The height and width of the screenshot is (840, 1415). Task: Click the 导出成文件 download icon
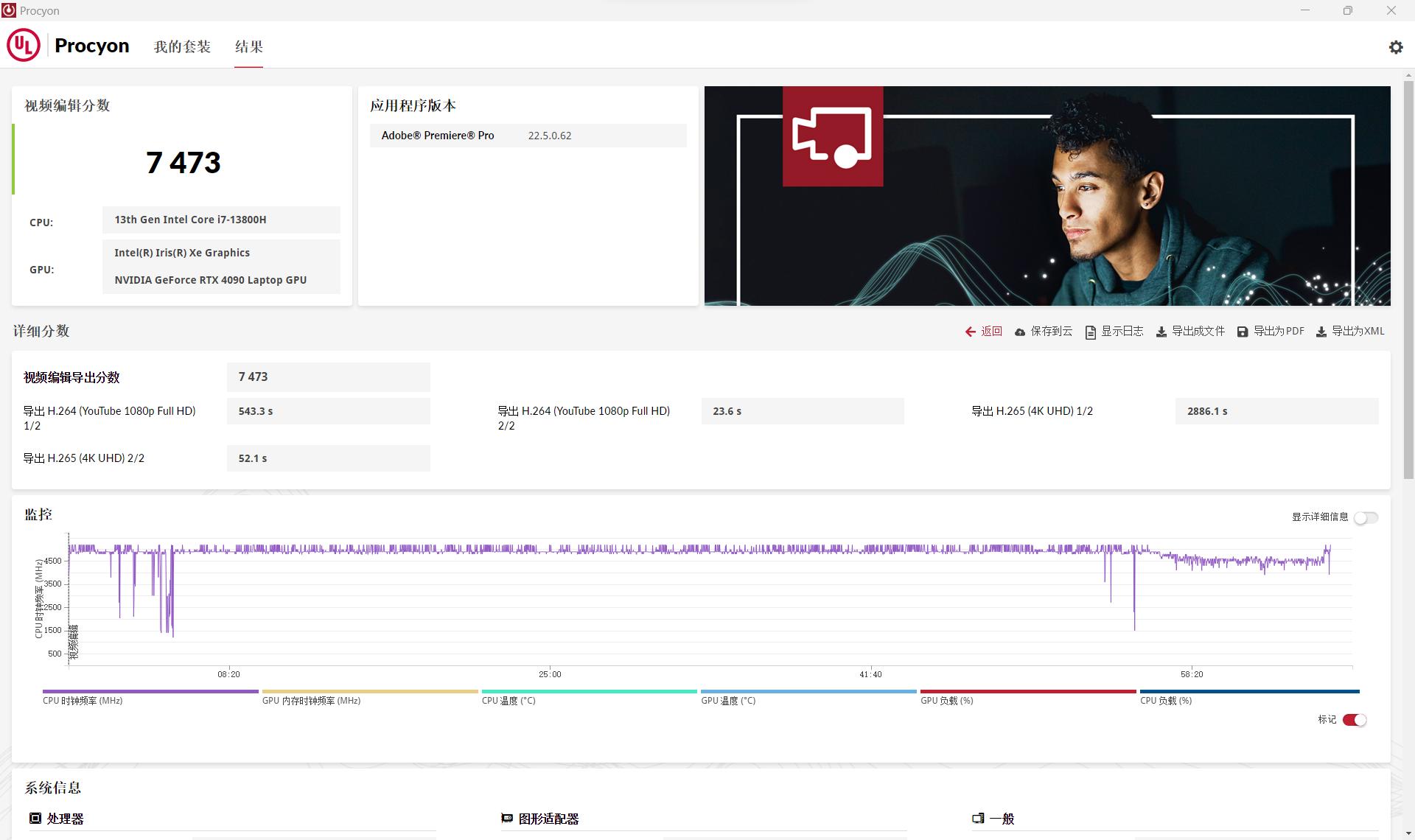point(1161,332)
